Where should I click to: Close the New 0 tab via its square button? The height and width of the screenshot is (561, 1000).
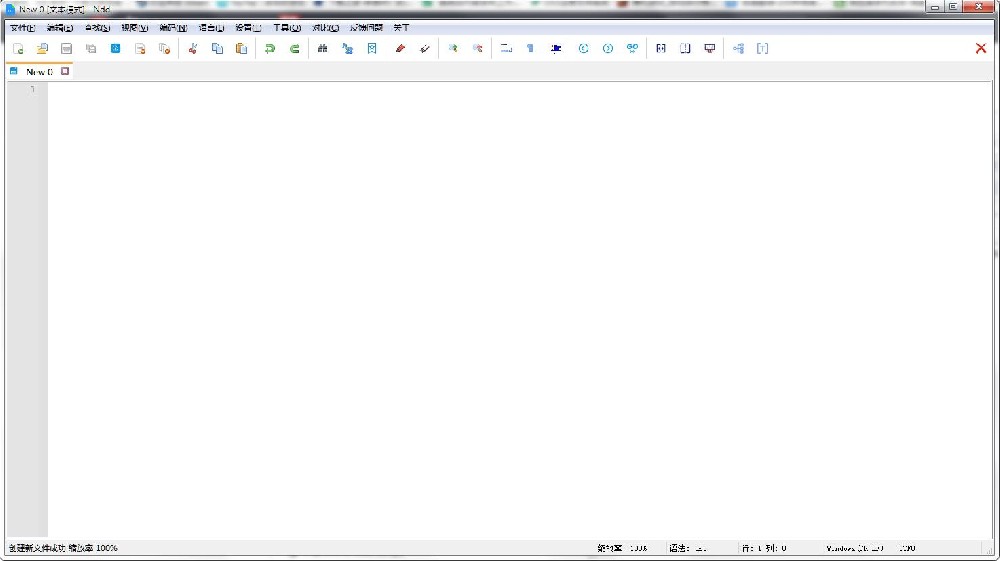pyautogui.click(x=65, y=71)
